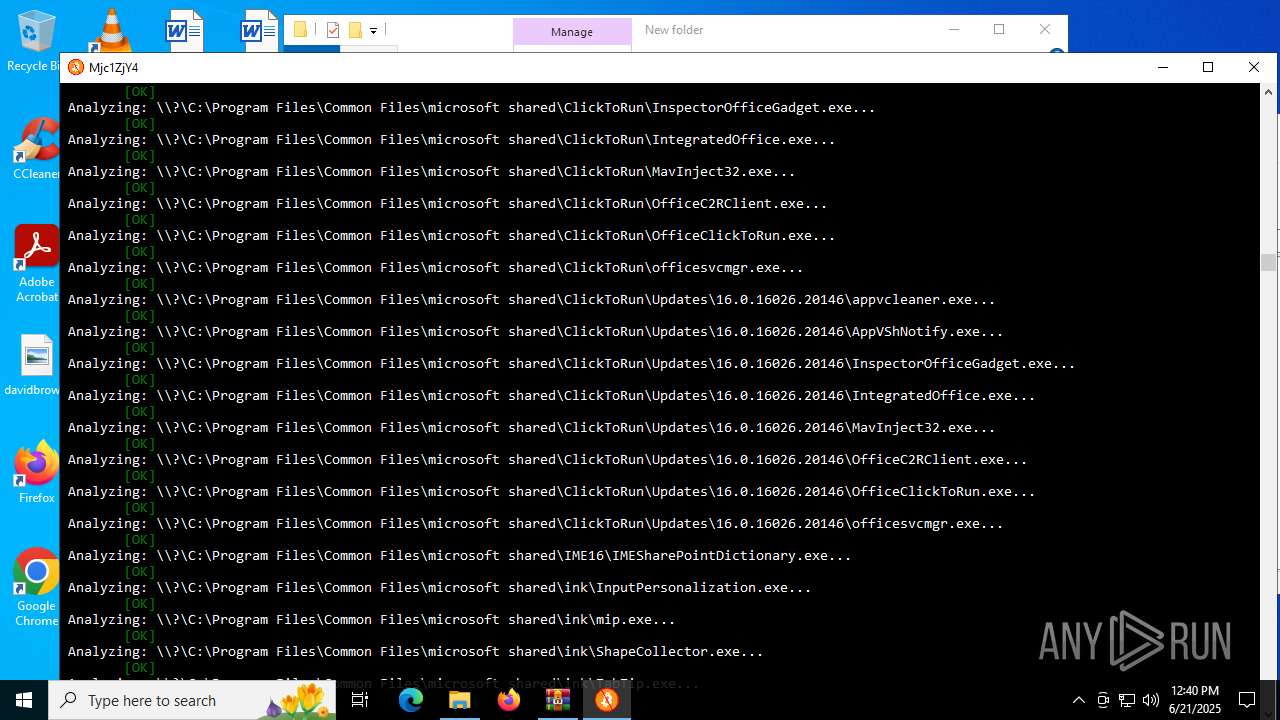Open the Windows Start menu
Viewport: 1280px width, 720px height.
coord(24,700)
